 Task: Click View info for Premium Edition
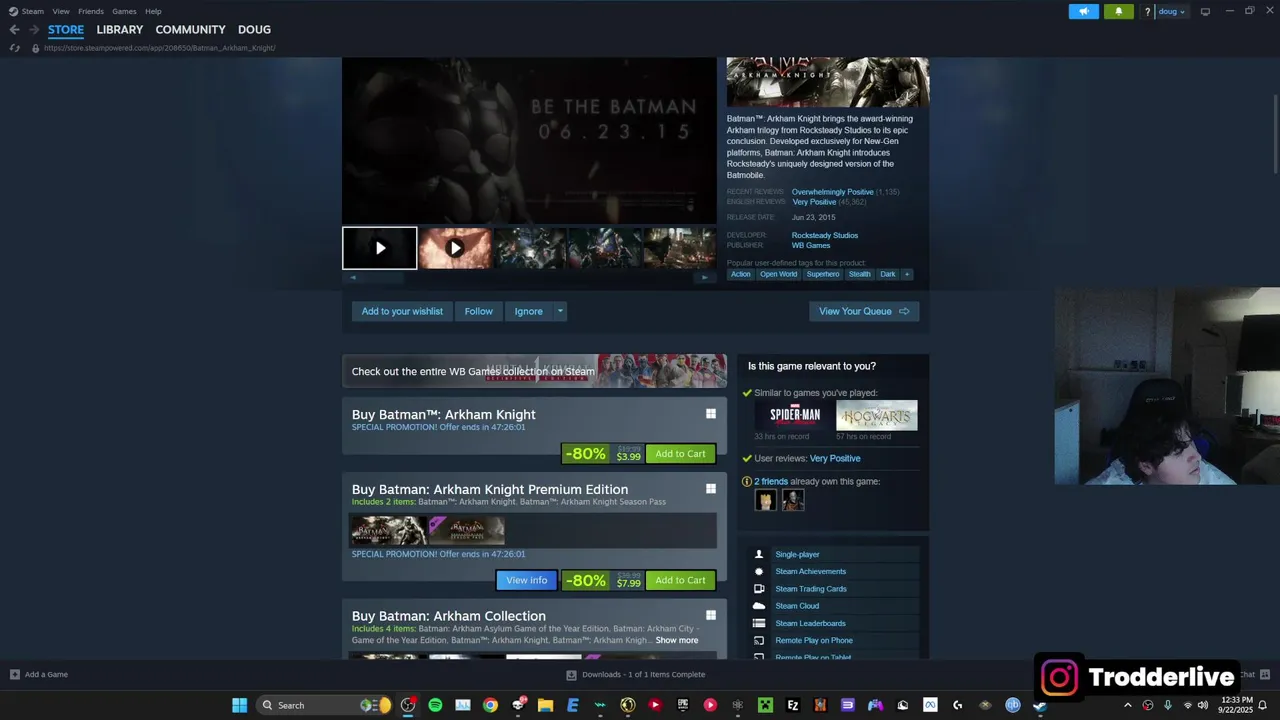pyautogui.click(x=526, y=580)
